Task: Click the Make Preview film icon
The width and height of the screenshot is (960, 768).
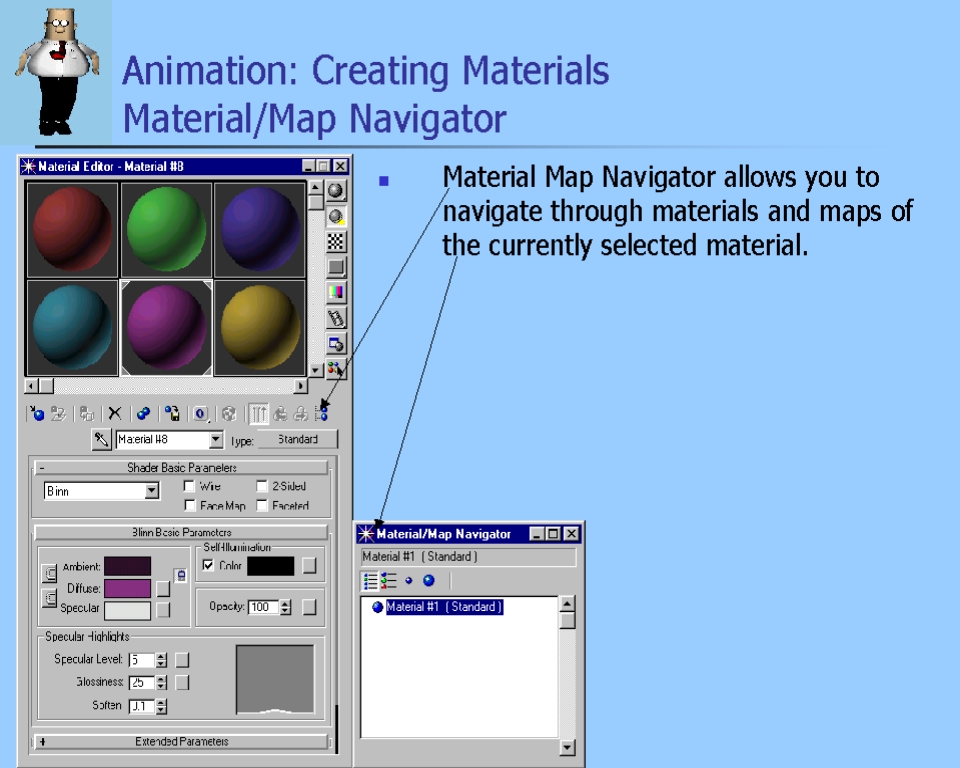Action: (x=336, y=319)
